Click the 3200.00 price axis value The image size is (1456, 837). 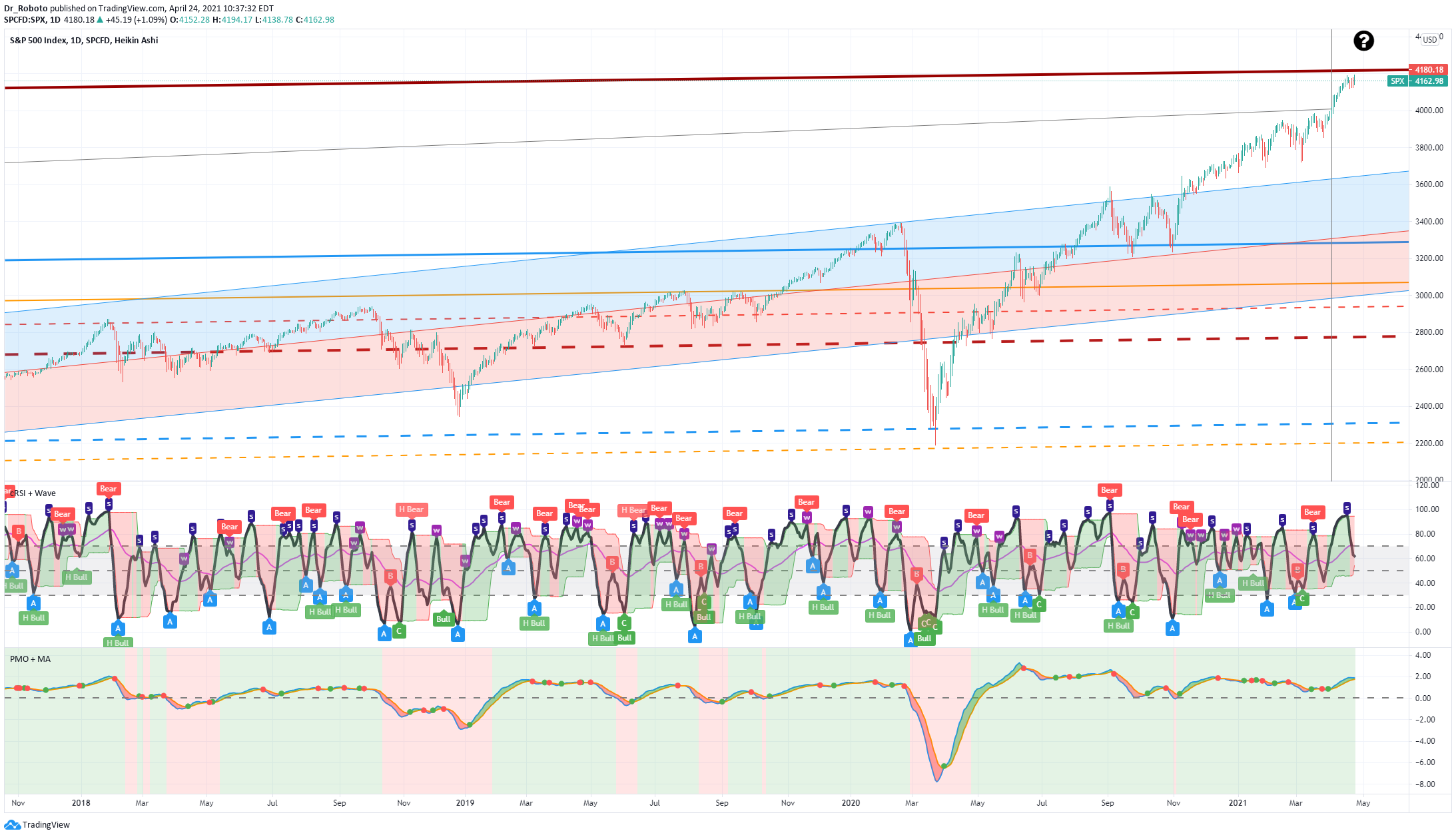[x=1429, y=258]
